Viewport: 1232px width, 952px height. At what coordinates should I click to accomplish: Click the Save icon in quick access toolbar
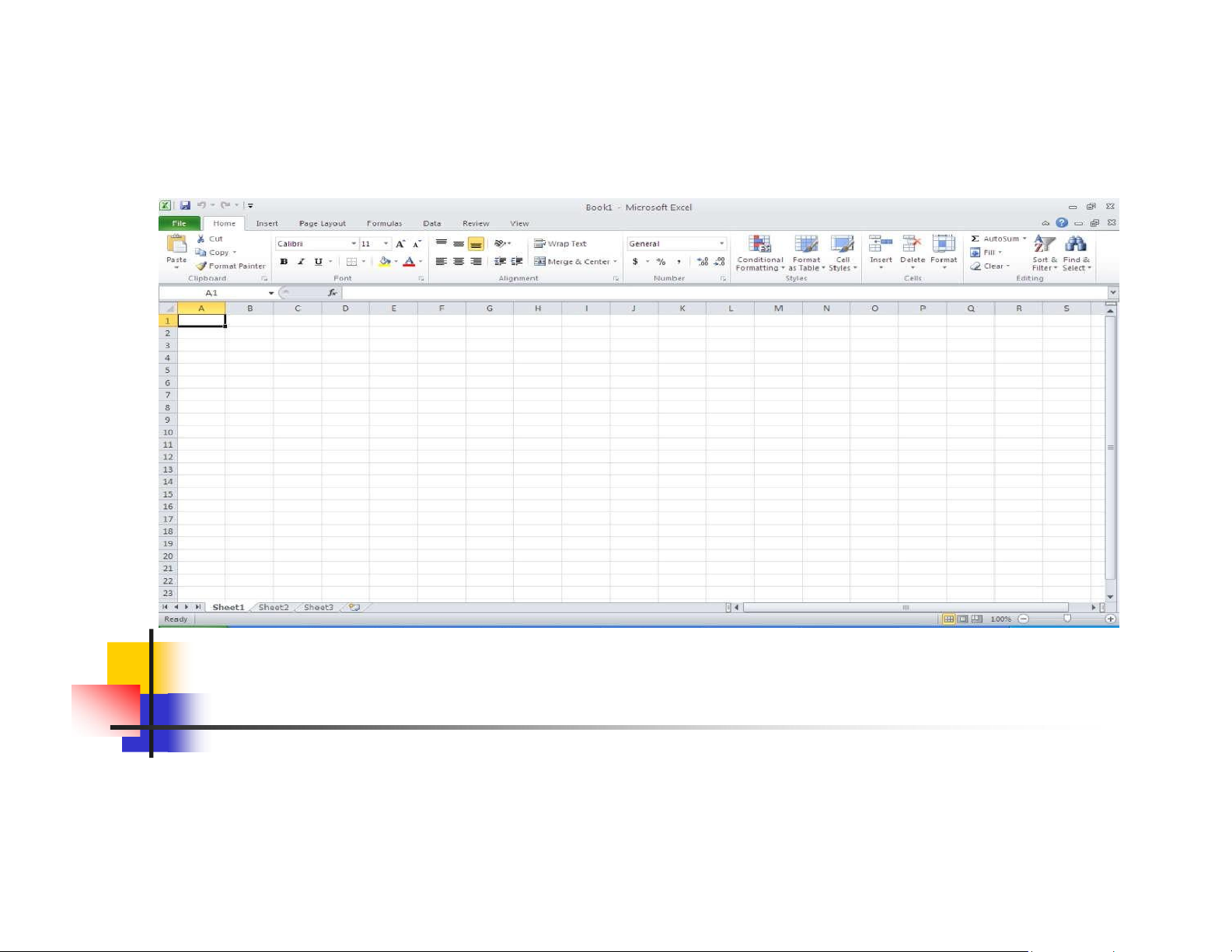(x=185, y=206)
